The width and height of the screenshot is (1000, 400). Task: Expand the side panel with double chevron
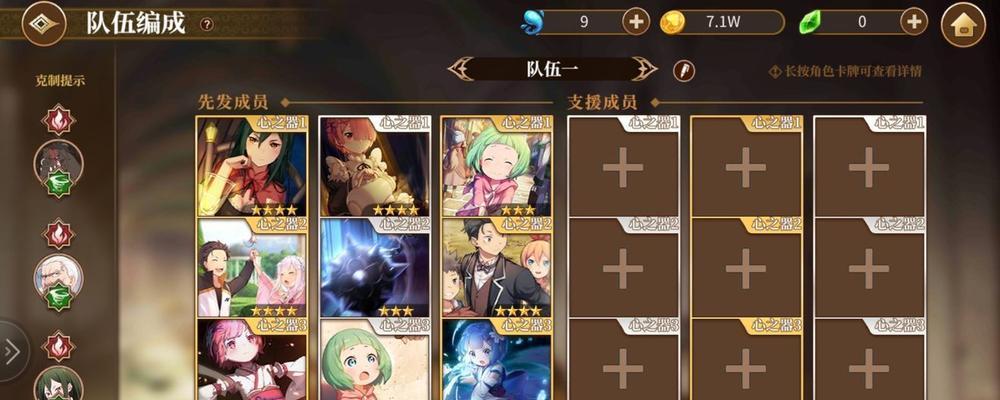[12, 352]
